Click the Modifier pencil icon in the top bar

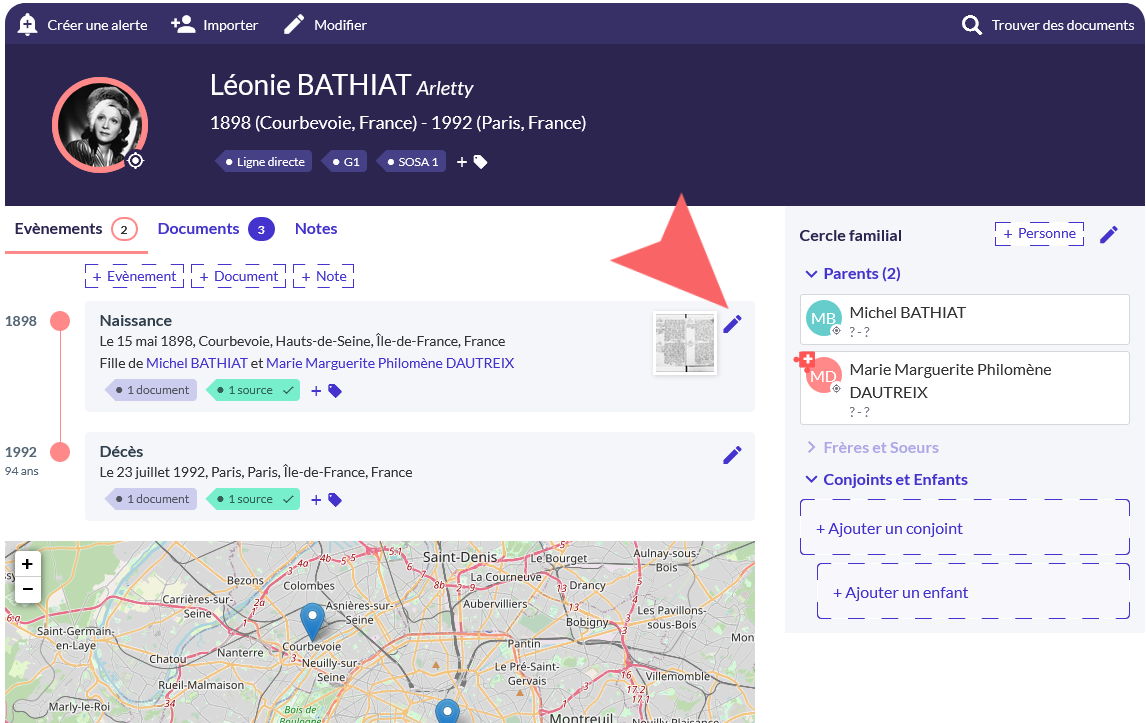coord(294,25)
